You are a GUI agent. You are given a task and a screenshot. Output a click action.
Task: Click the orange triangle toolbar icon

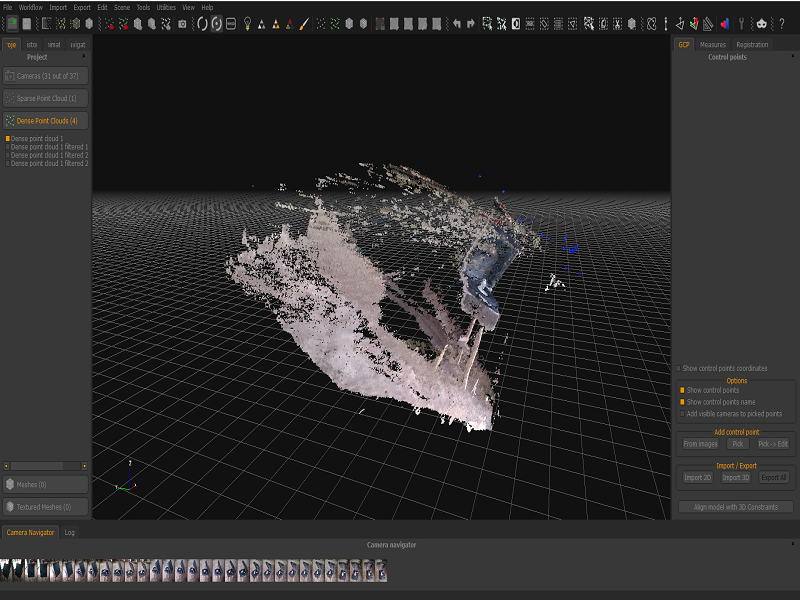[x=276, y=24]
